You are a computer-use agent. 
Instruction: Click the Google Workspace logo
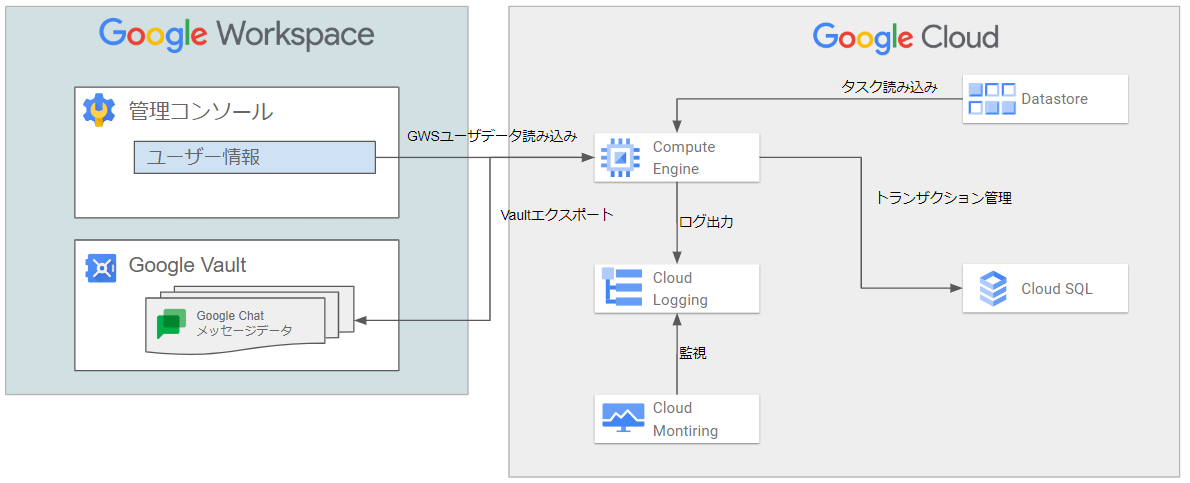coord(237,35)
